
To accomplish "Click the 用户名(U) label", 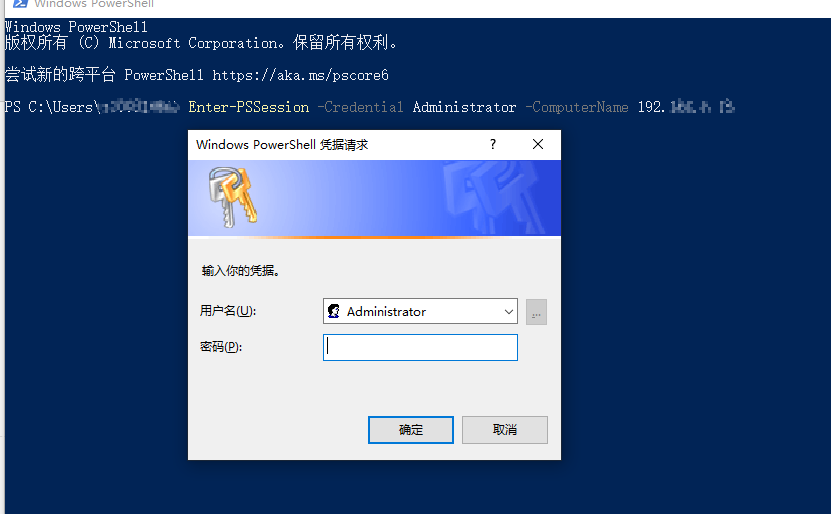I will (228, 311).
